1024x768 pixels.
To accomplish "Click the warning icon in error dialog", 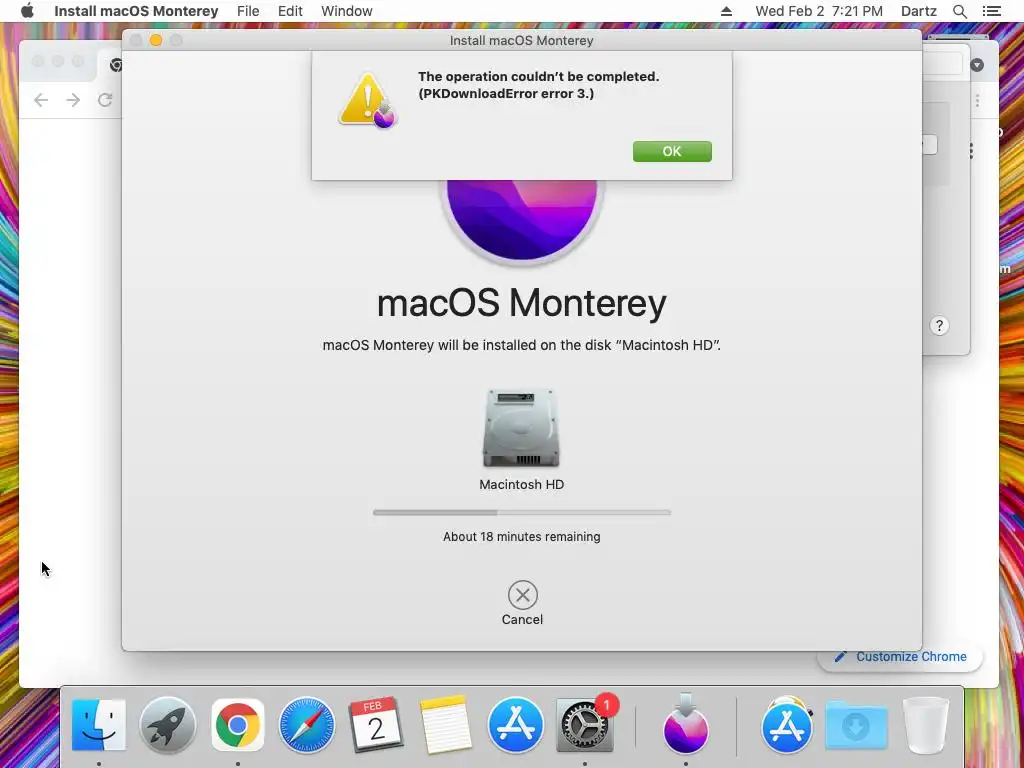I will tap(368, 100).
